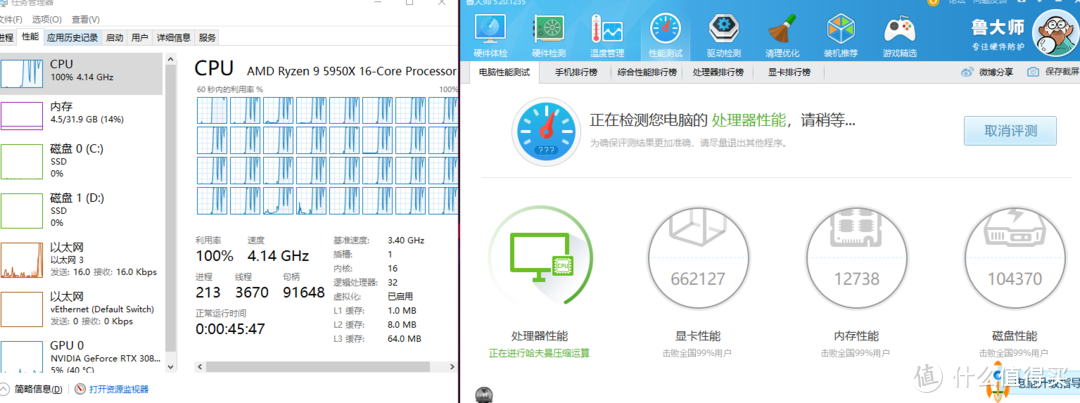Image resolution: width=1080 pixels, height=403 pixels.
Task: Click the 磁盘性能 score circle 104370
Action: tap(1015, 259)
